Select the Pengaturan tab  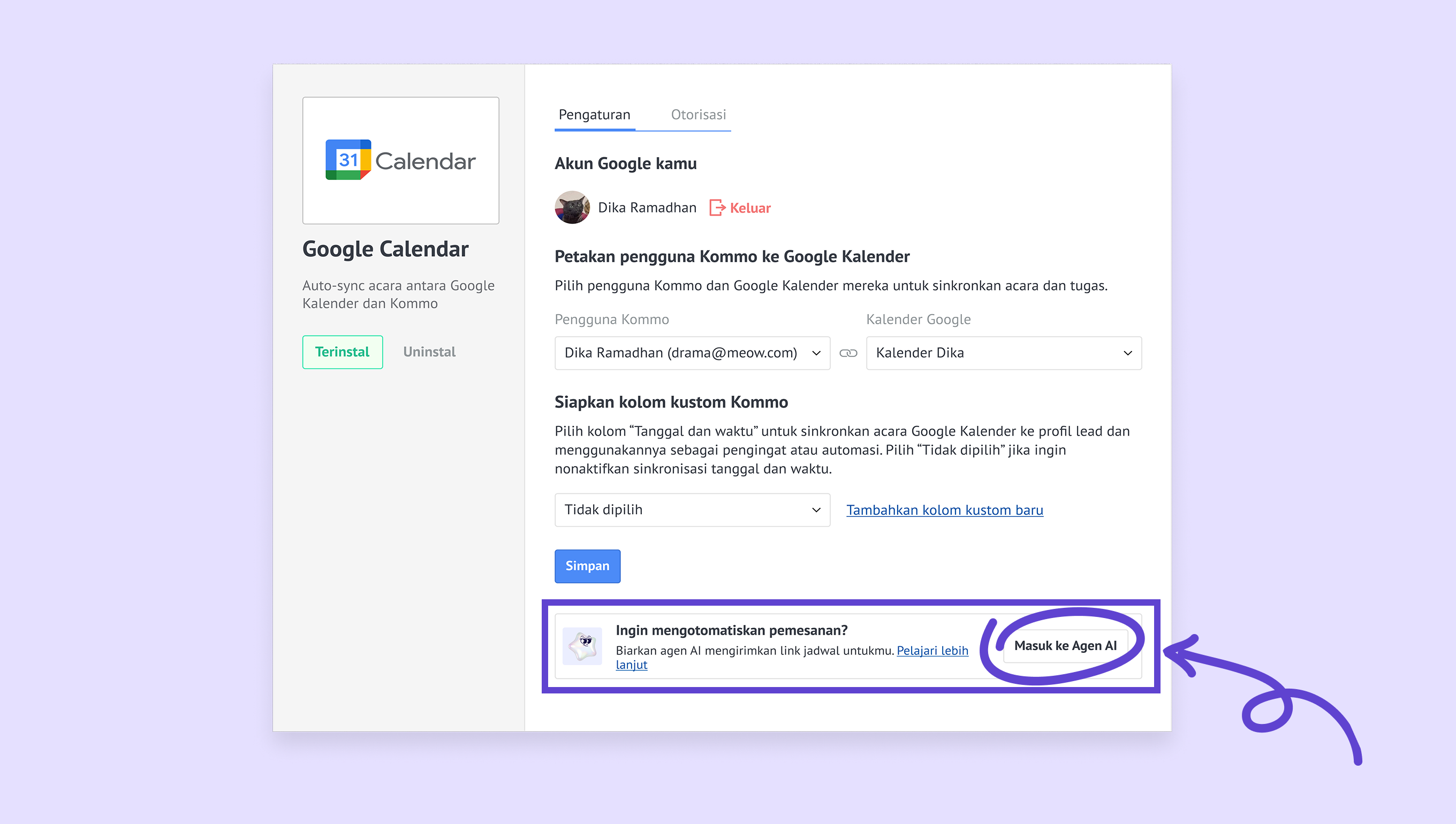point(594,115)
